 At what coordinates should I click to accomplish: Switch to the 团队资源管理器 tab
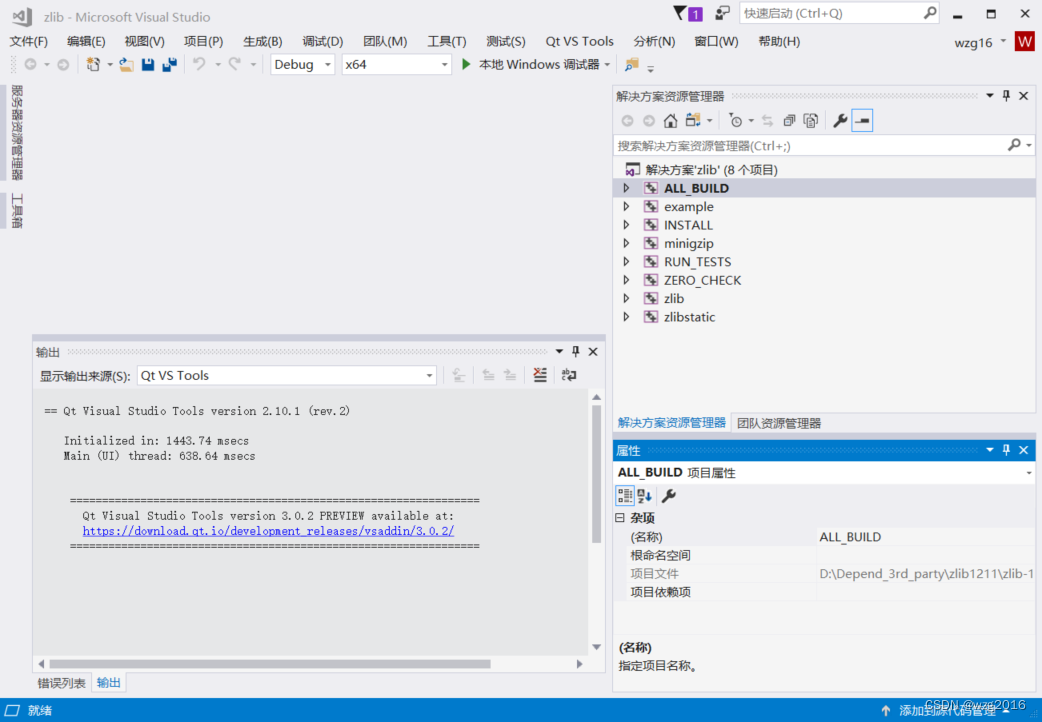coord(779,423)
